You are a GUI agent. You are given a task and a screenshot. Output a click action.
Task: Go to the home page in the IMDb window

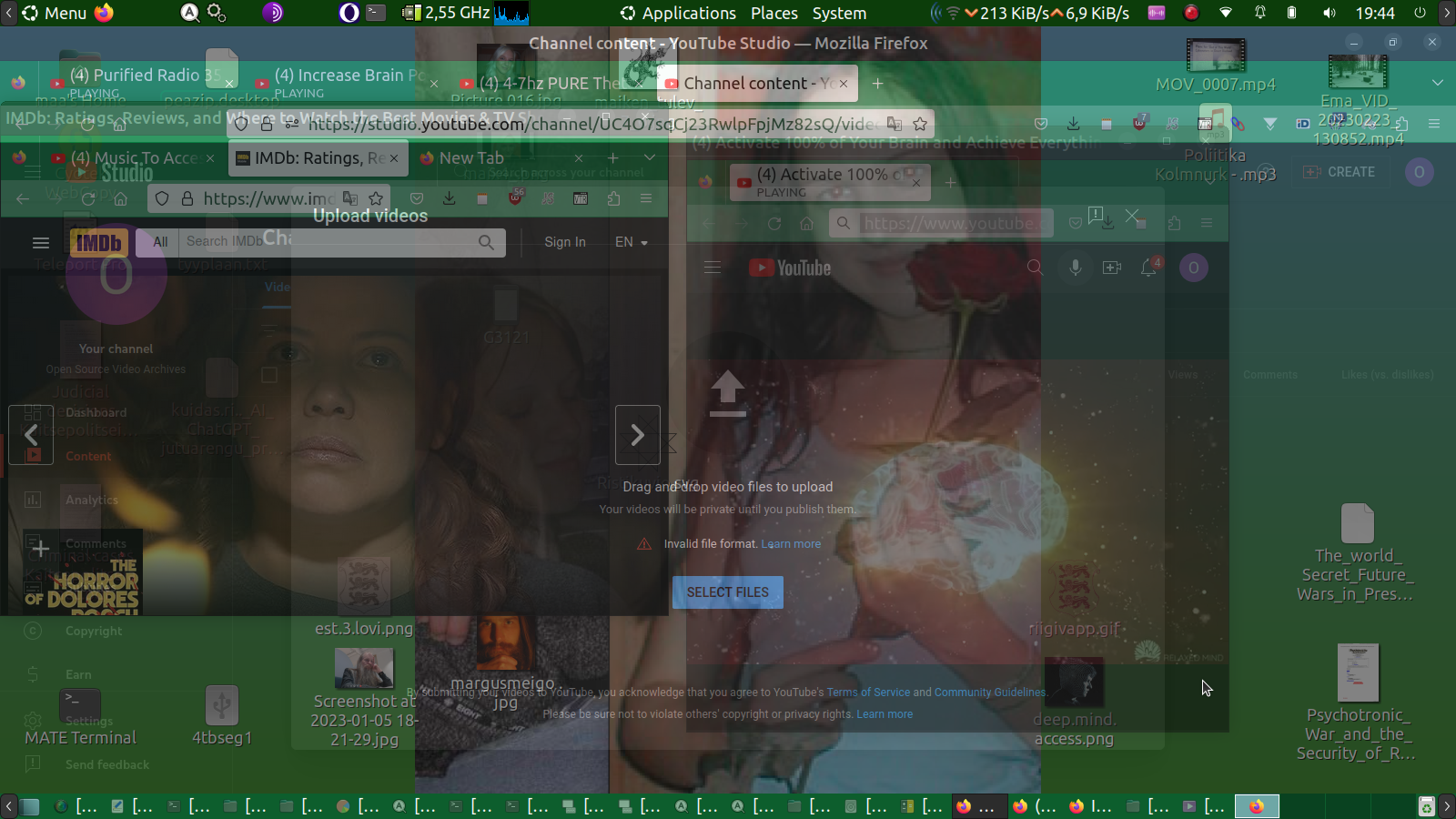pyautogui.click(x=120, y=198)
